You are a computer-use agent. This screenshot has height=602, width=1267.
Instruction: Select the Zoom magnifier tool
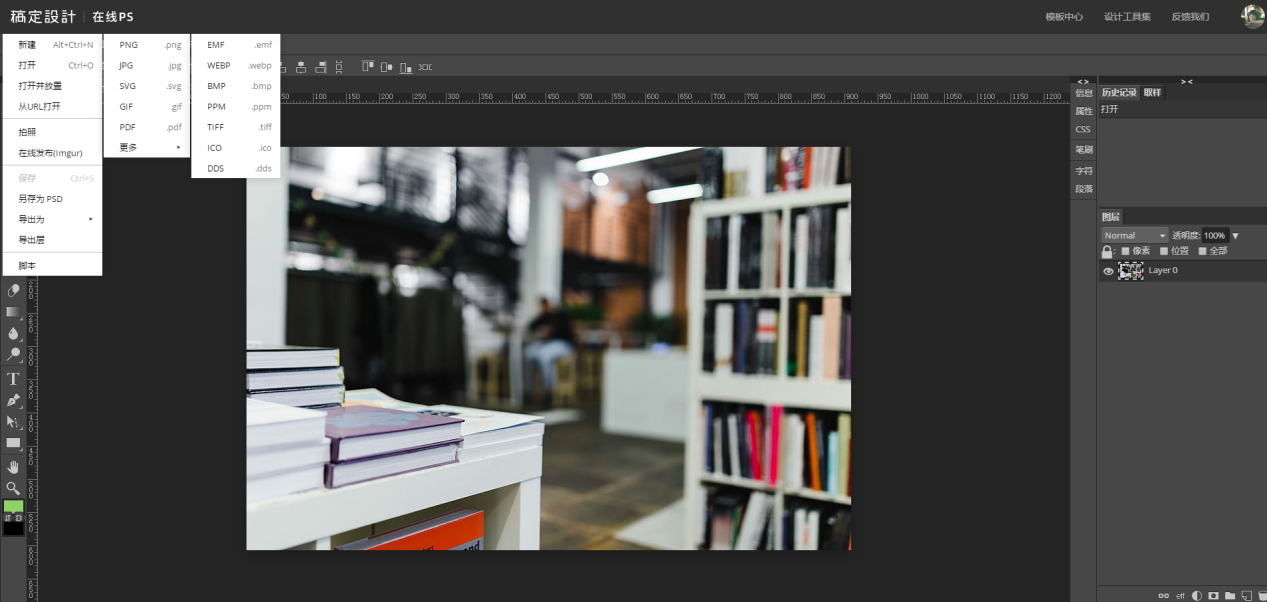[13, 488]
